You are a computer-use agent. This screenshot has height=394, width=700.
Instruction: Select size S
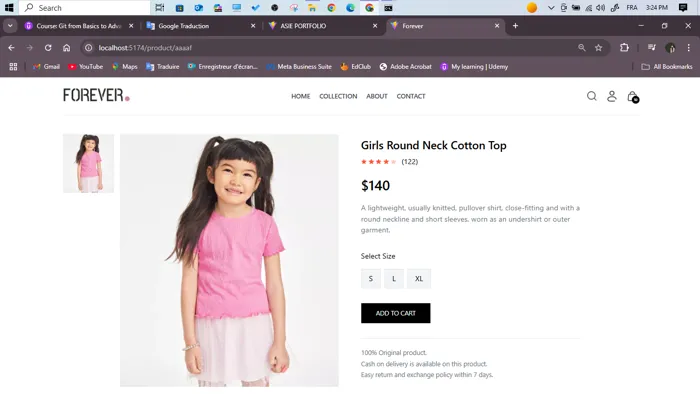click(371, 278)
